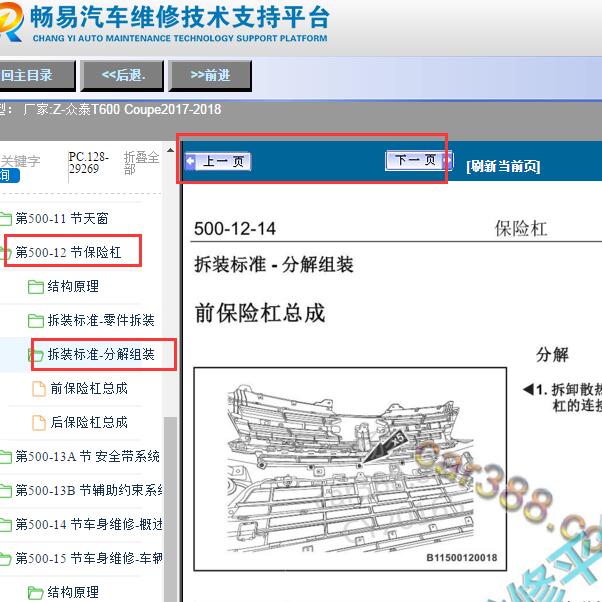Click the 回主目录 button
Screen dimensions: 602x602
tap(37, 75)
